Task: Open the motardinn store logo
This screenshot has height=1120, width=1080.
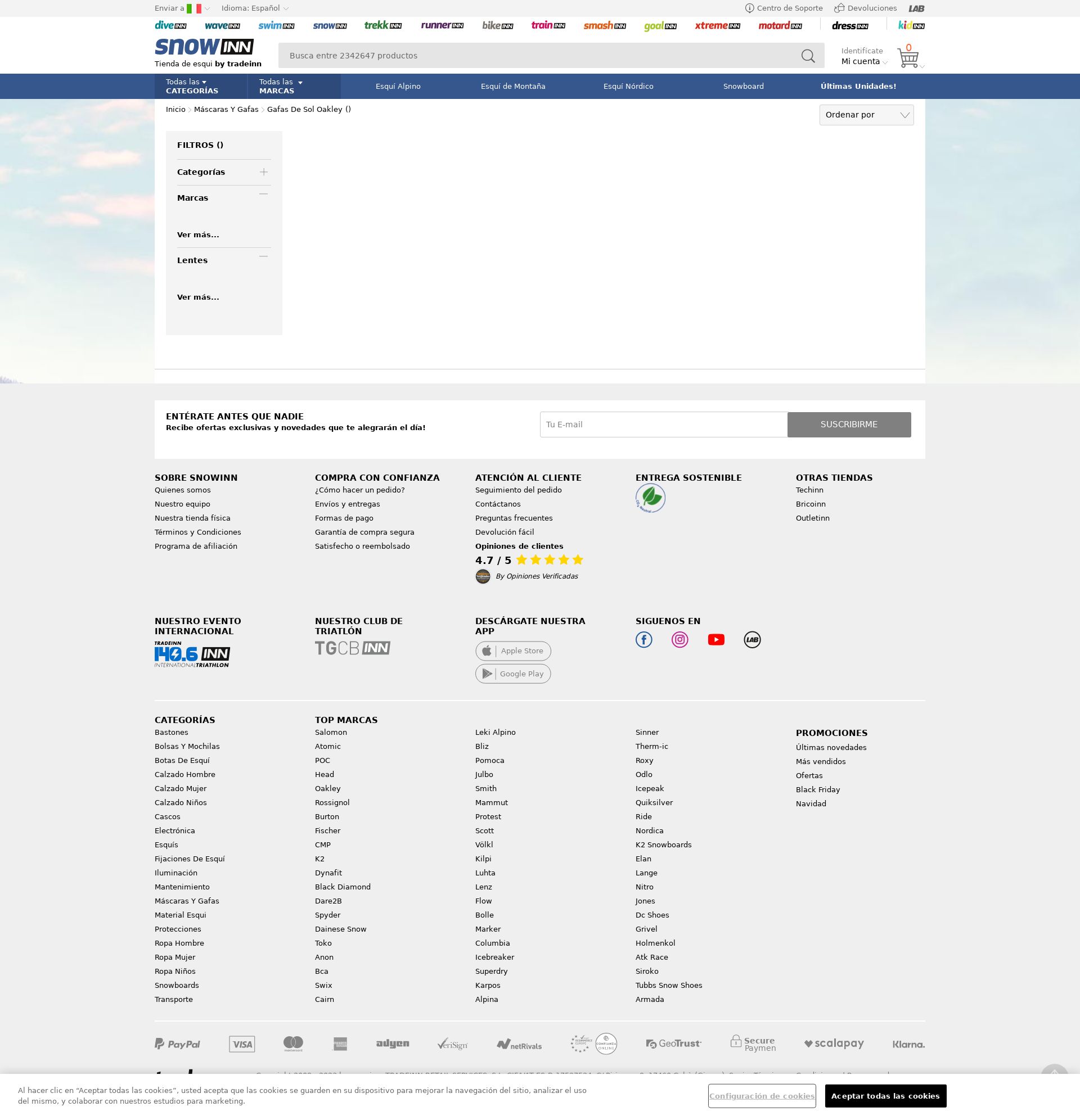Action: (780, 25)
